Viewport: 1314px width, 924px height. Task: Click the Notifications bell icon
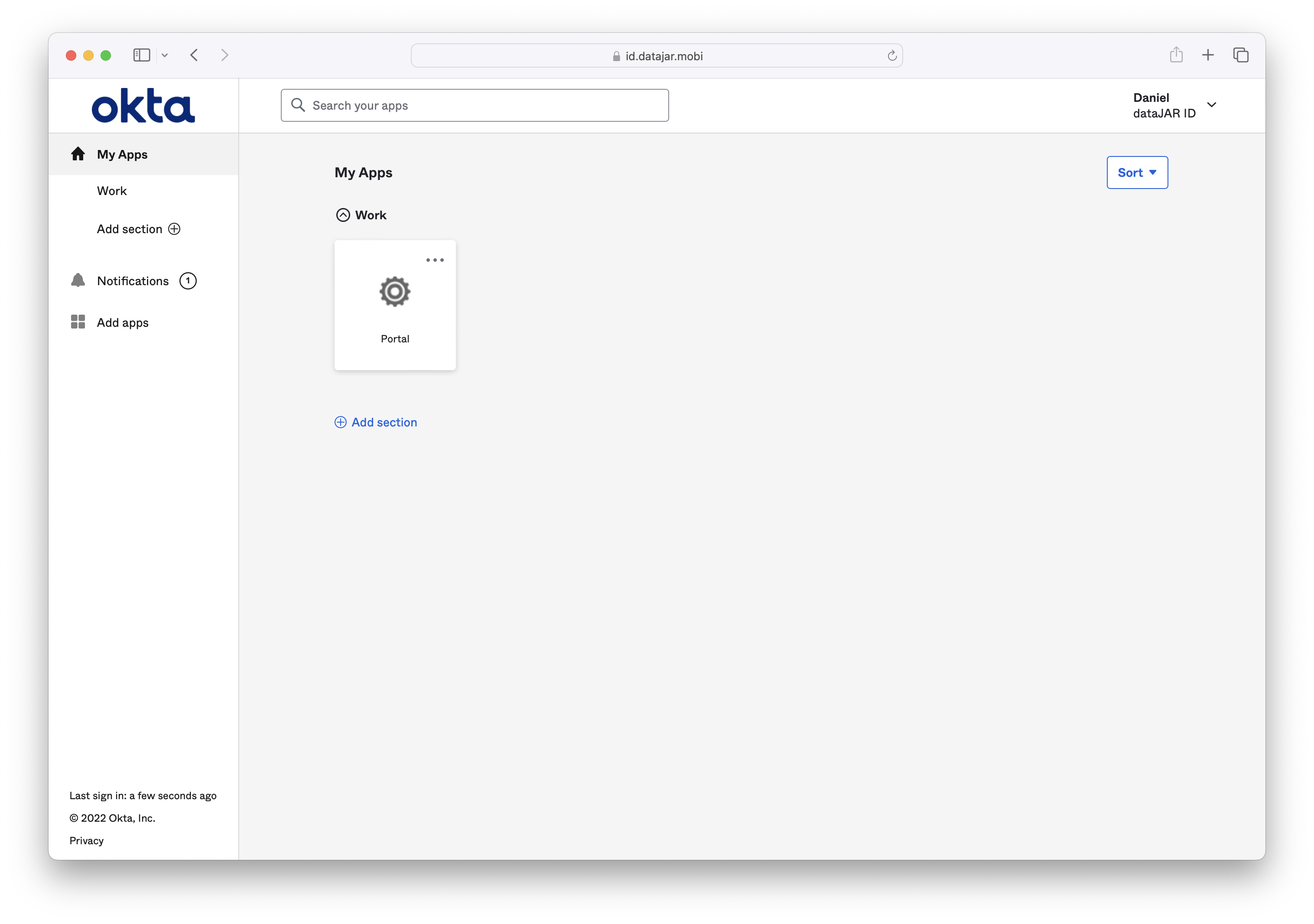click(x=78, y=280)
